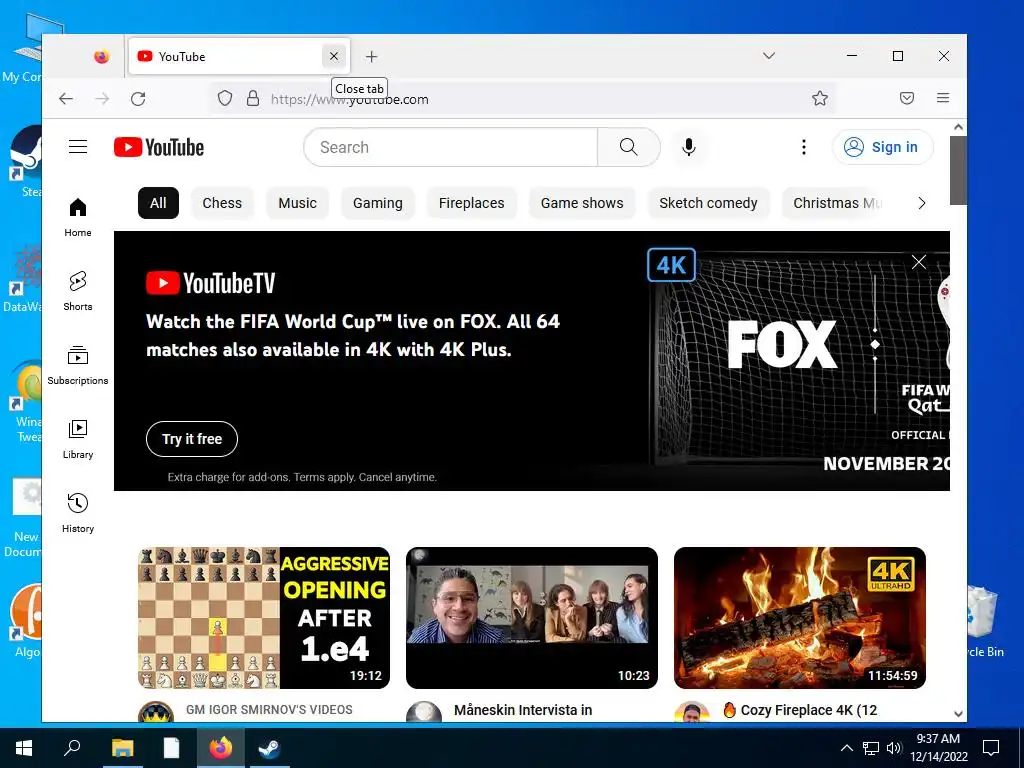This screenshot has width=1024, height=768.
Task: Open the volume control in tray
Action: (894, 748)
